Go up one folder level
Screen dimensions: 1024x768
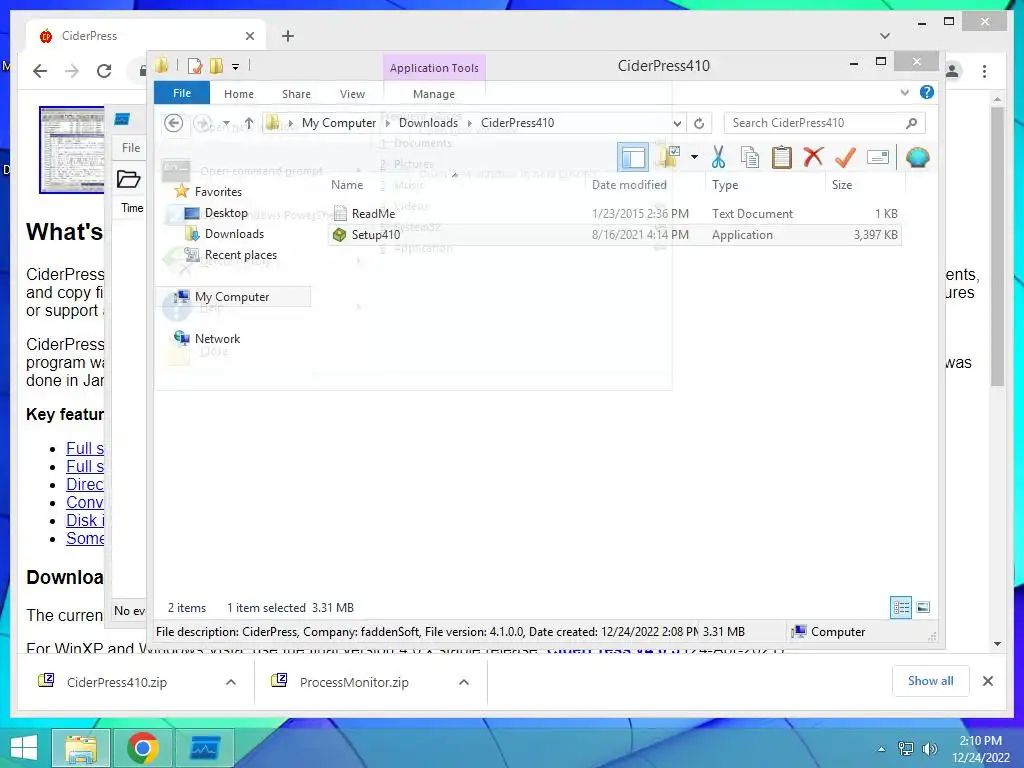[x=249, y=123]
